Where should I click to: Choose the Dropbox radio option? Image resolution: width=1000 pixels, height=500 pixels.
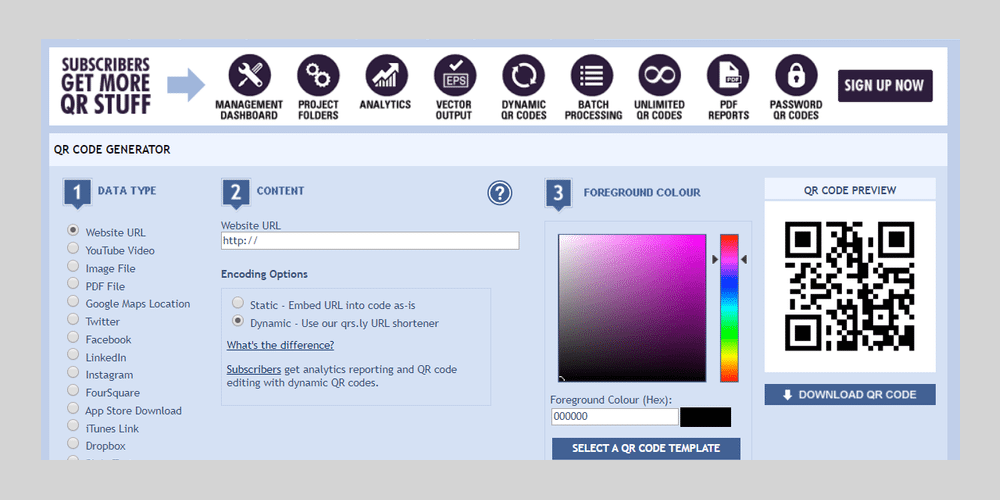[73, 443]
